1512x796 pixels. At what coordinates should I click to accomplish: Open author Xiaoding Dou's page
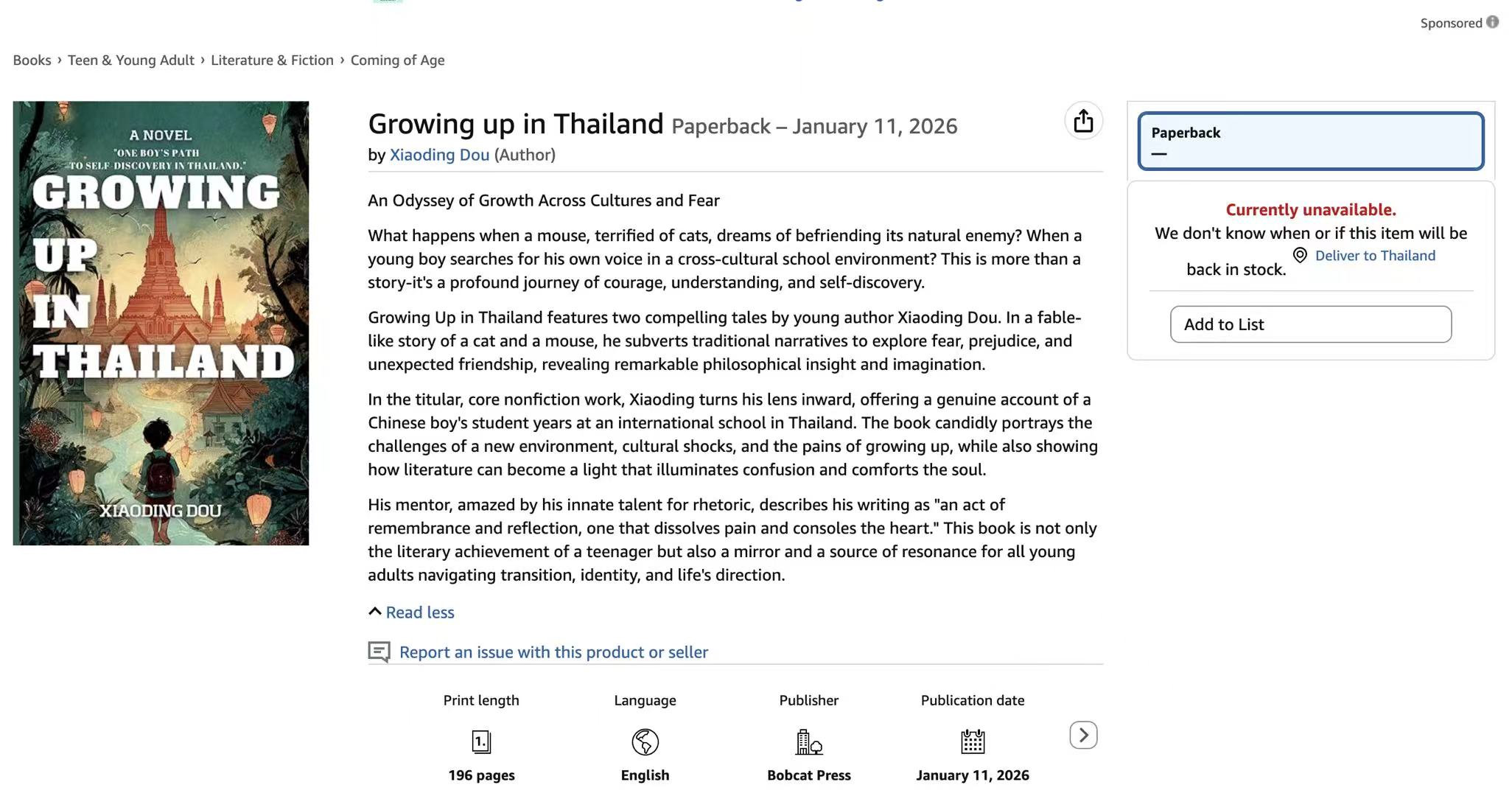point(439,155)
